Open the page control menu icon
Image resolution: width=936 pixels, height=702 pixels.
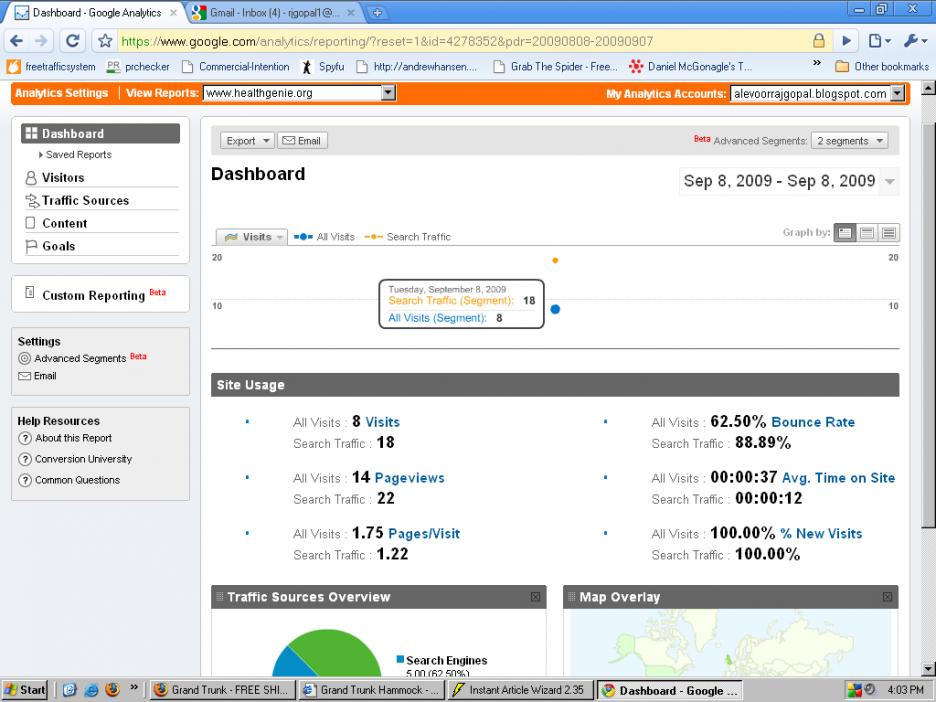[x=879, y=41]
